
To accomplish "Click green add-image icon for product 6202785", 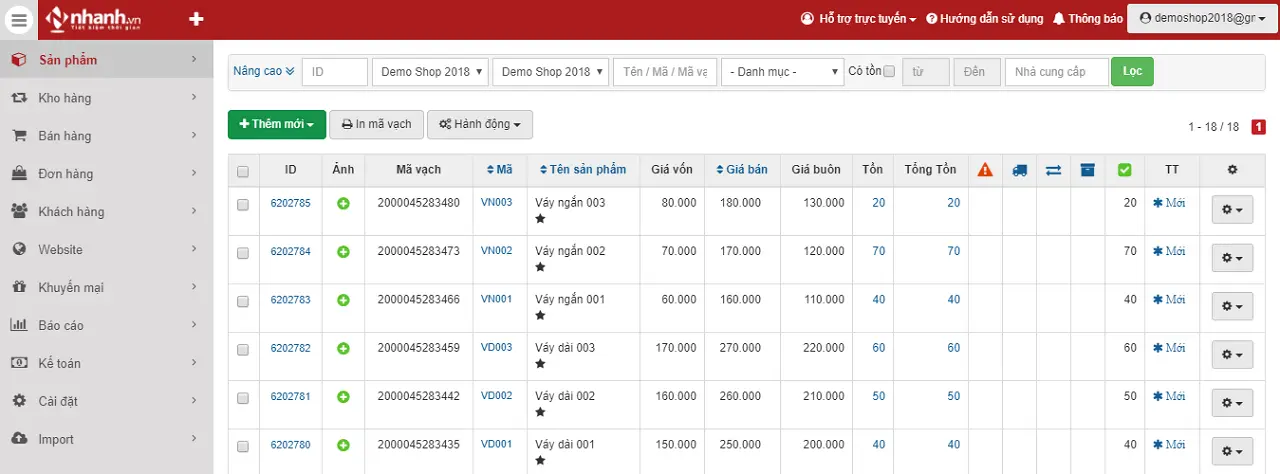I will (x=343, y=203).
